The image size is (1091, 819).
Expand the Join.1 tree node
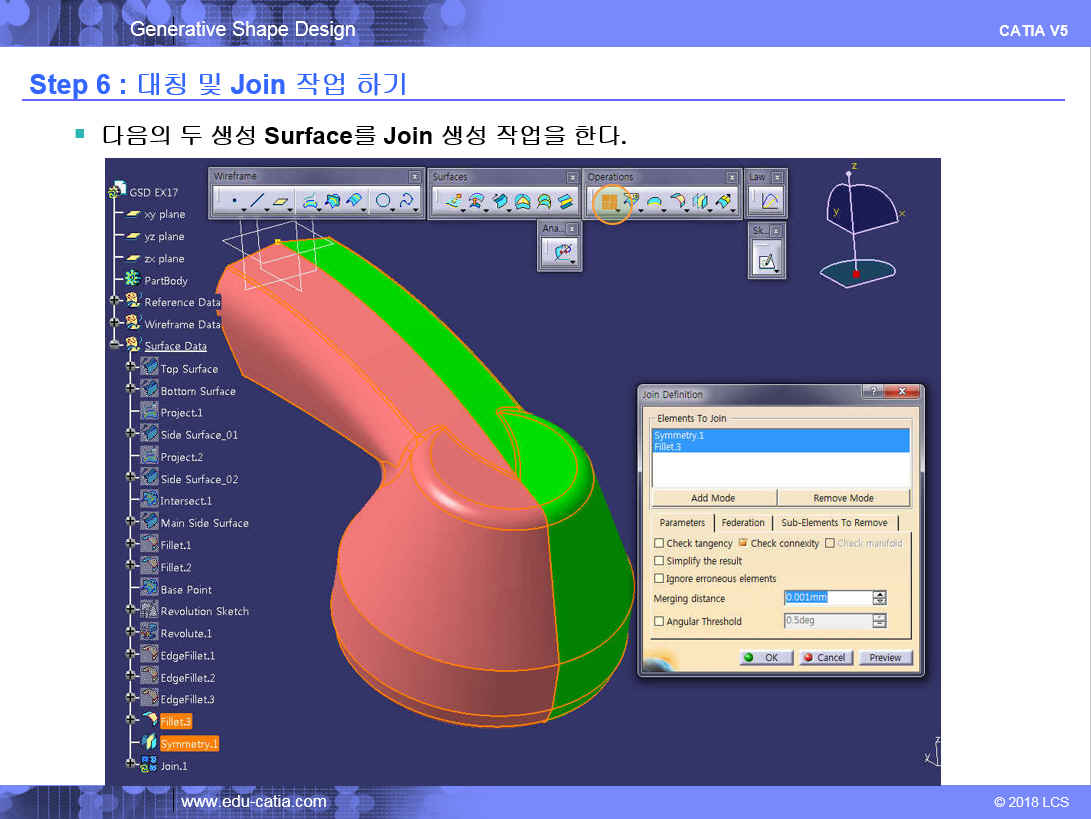point(130,765)
